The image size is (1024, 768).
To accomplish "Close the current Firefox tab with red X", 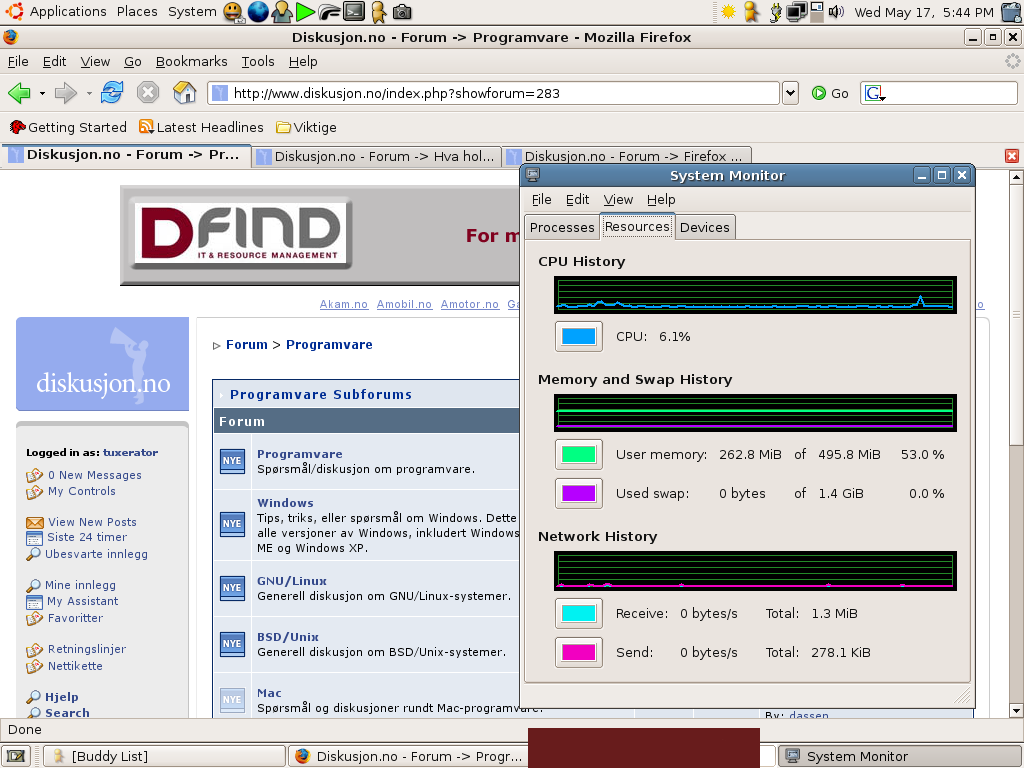I will point(1011,156).
